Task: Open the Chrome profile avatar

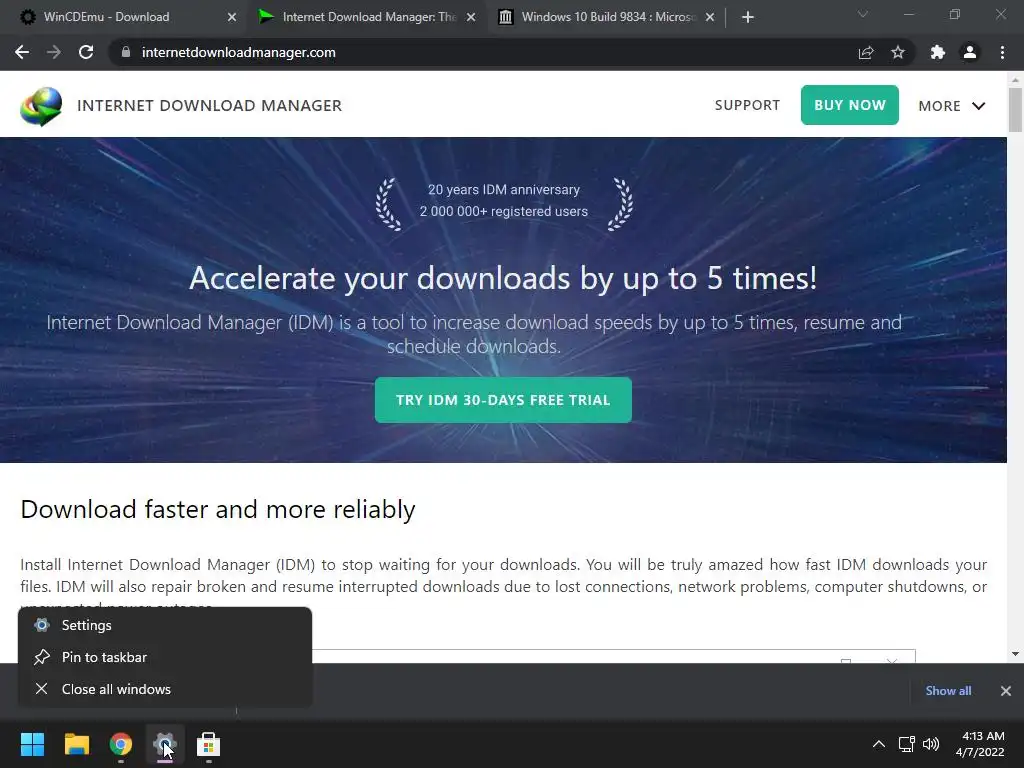Action: 970,52
